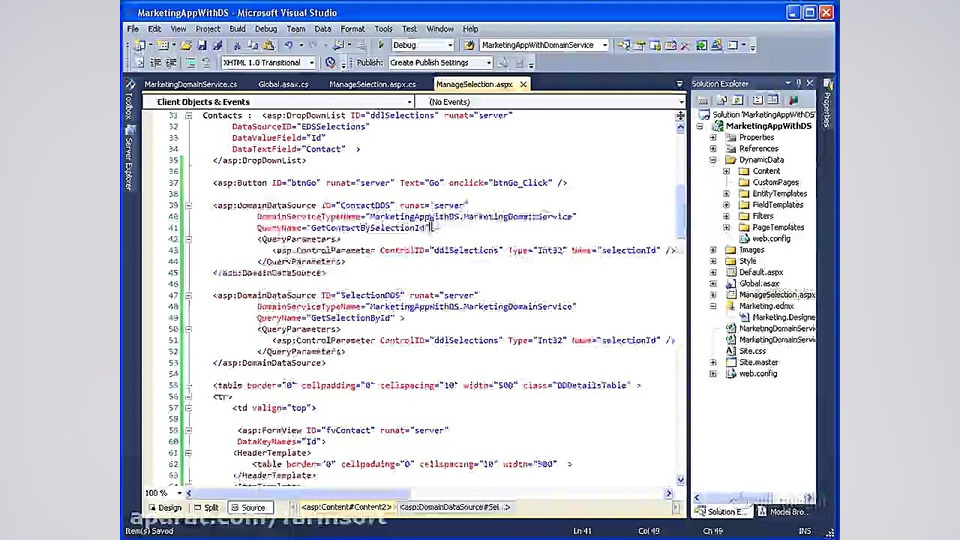Collapse the ContactDDS DomainDataSource code block

point(187,206)
